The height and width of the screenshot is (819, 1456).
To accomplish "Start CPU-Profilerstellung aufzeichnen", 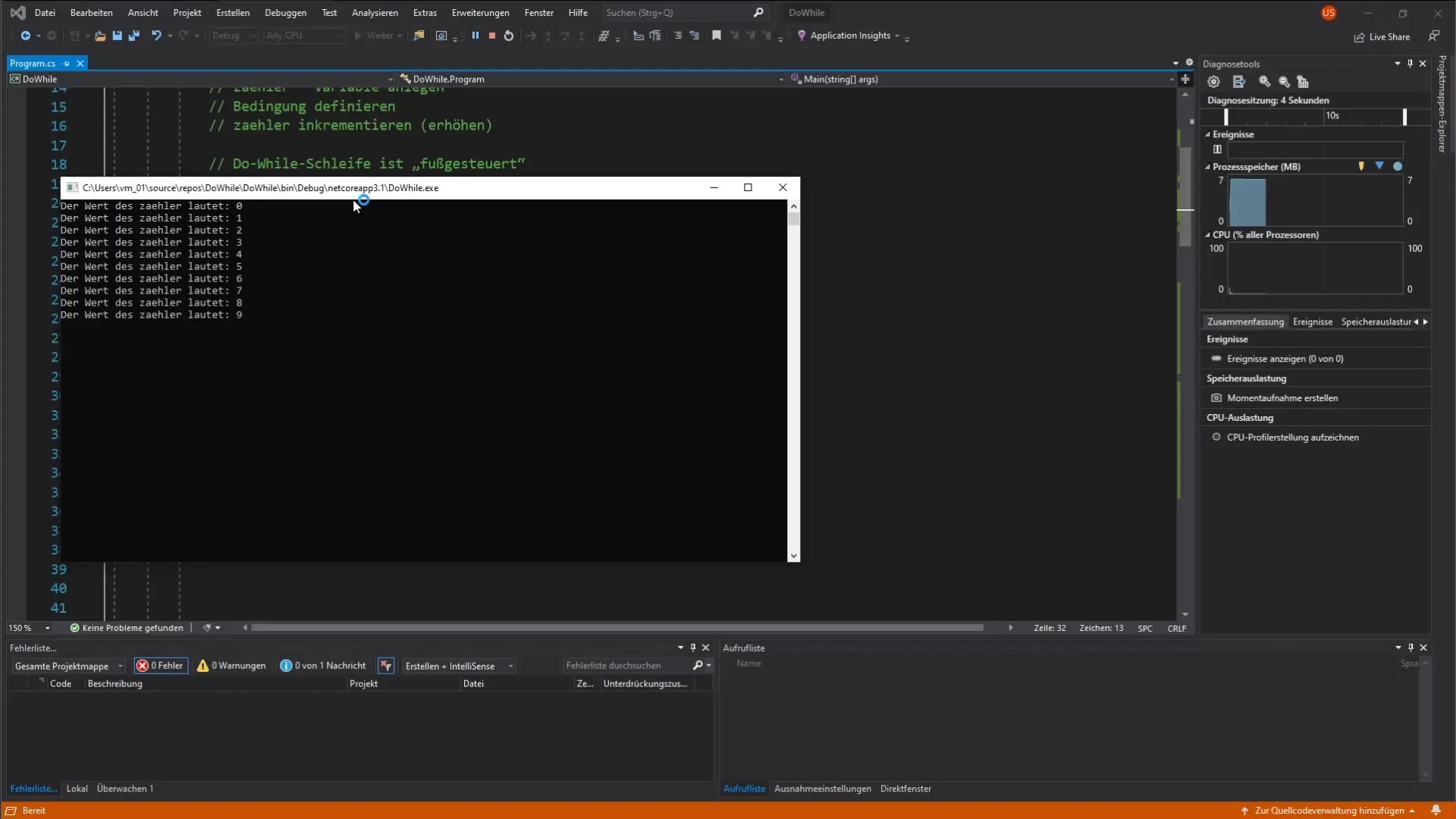I will pos(1293,438).
